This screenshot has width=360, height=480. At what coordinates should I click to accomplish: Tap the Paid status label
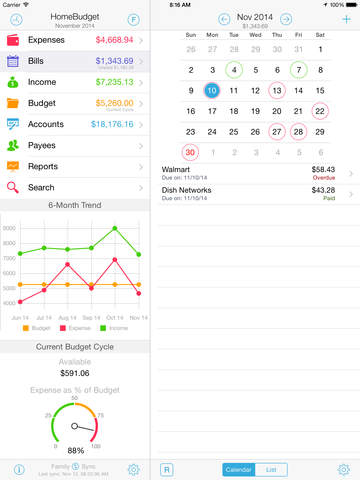[329, 198]
